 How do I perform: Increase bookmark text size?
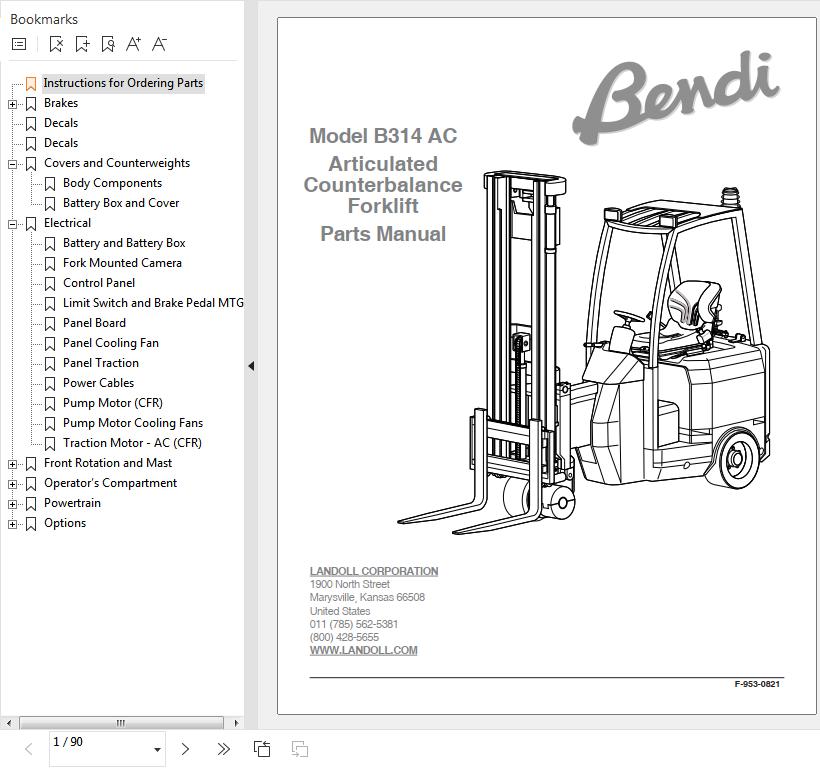(x=133, y=44)
